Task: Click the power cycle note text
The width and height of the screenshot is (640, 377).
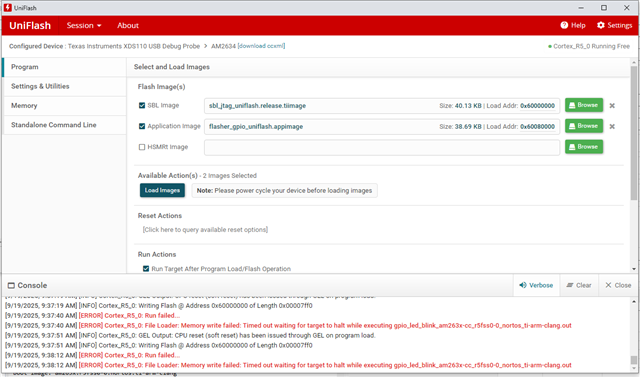Action: (284, 191)
